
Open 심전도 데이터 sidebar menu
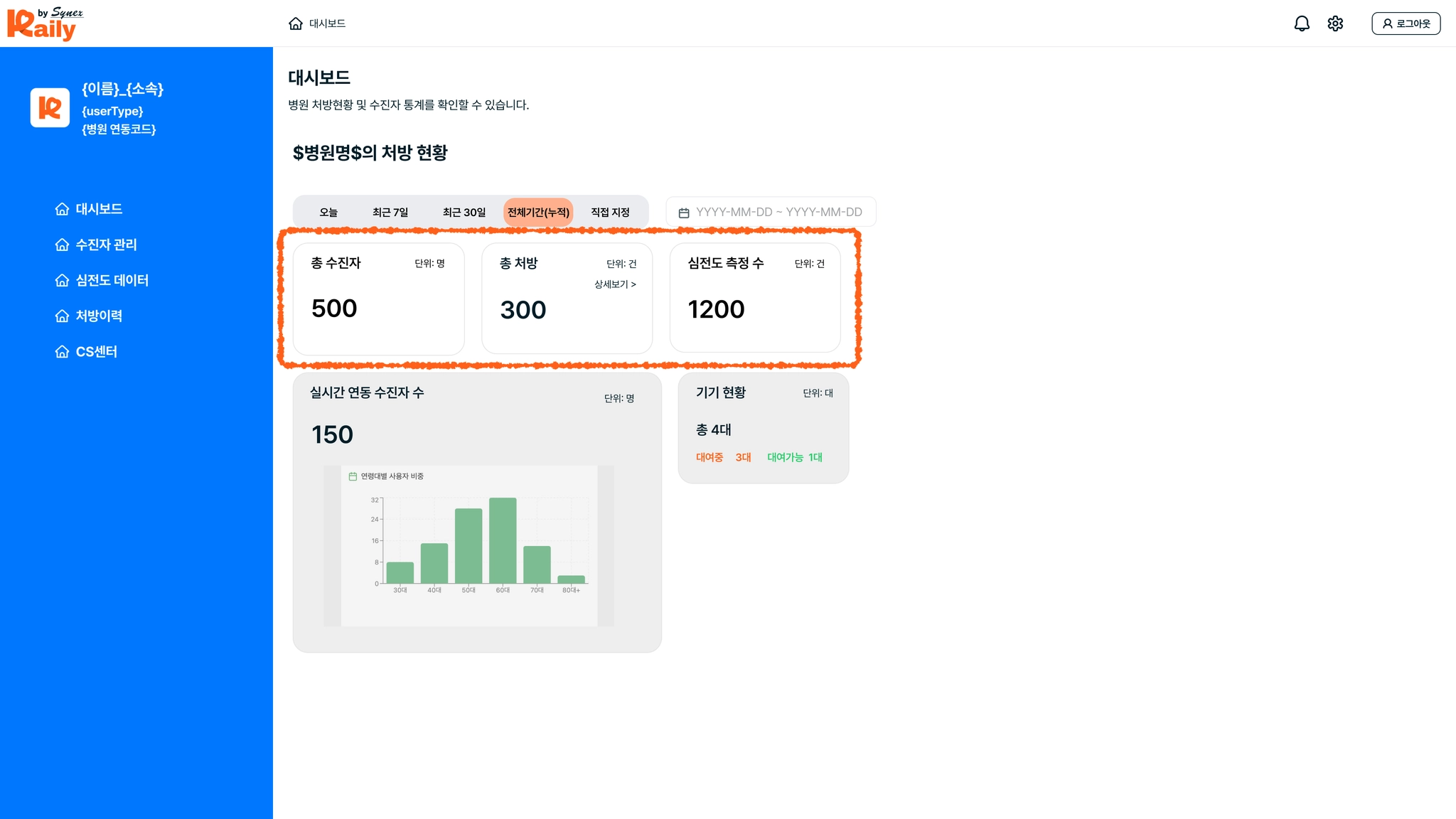(x=112, y=280)
